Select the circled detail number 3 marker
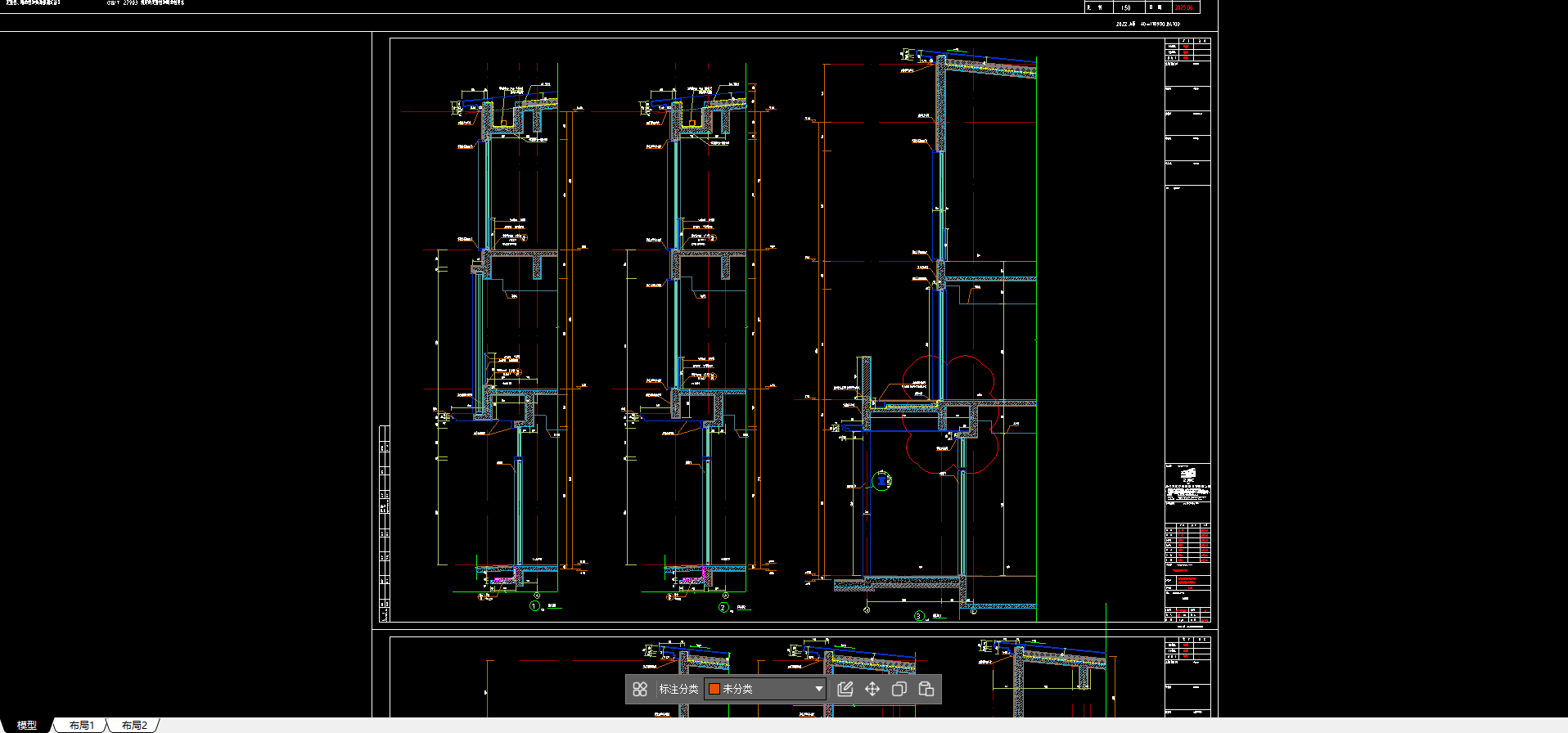The height and width of the screenshot is (733, 1568). pos(919,616)
